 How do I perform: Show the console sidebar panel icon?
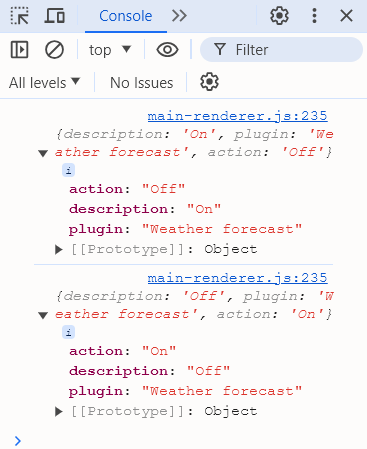[20, 50]
